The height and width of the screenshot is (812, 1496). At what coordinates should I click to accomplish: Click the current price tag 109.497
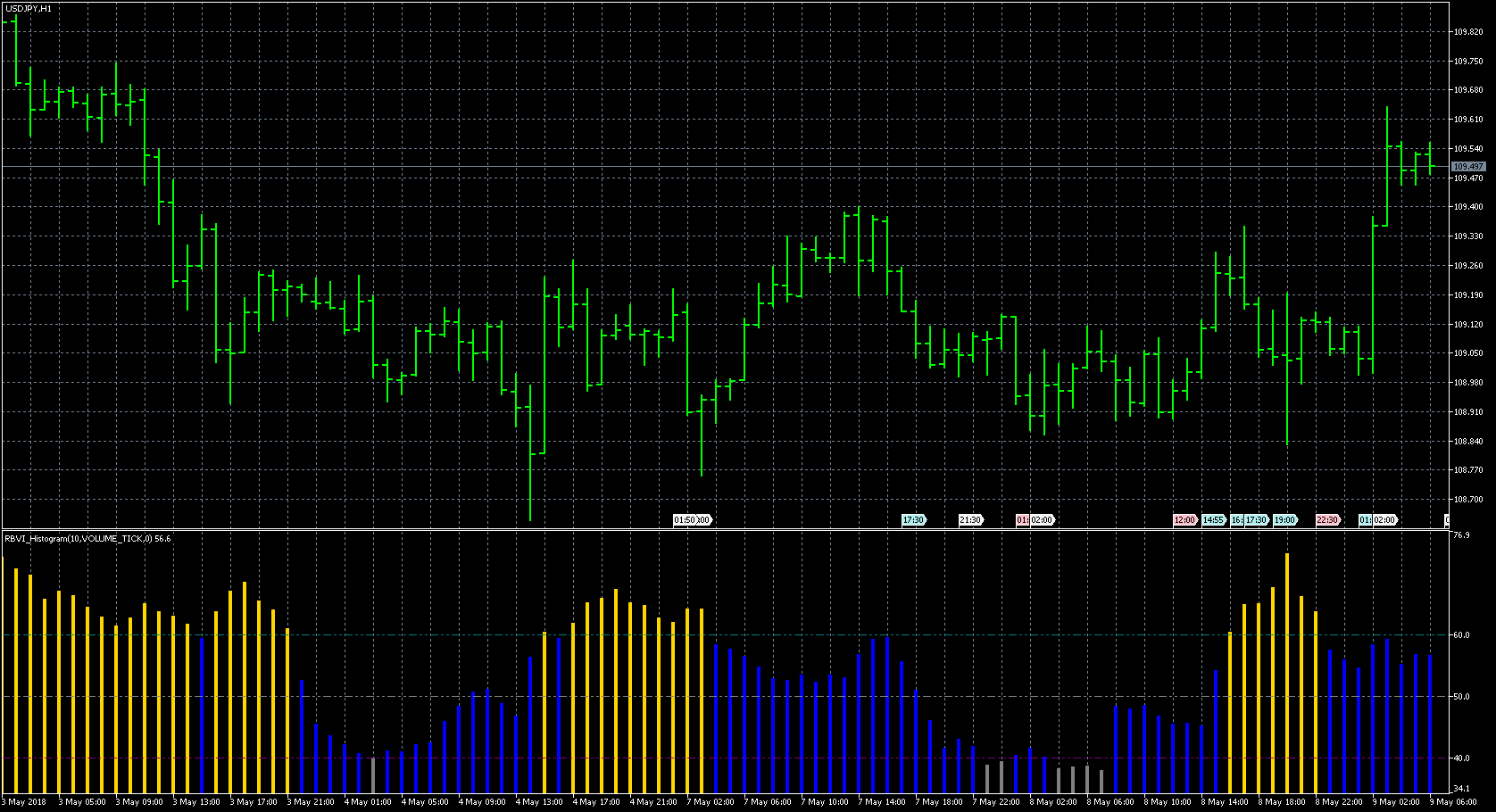coord(1468,167)
